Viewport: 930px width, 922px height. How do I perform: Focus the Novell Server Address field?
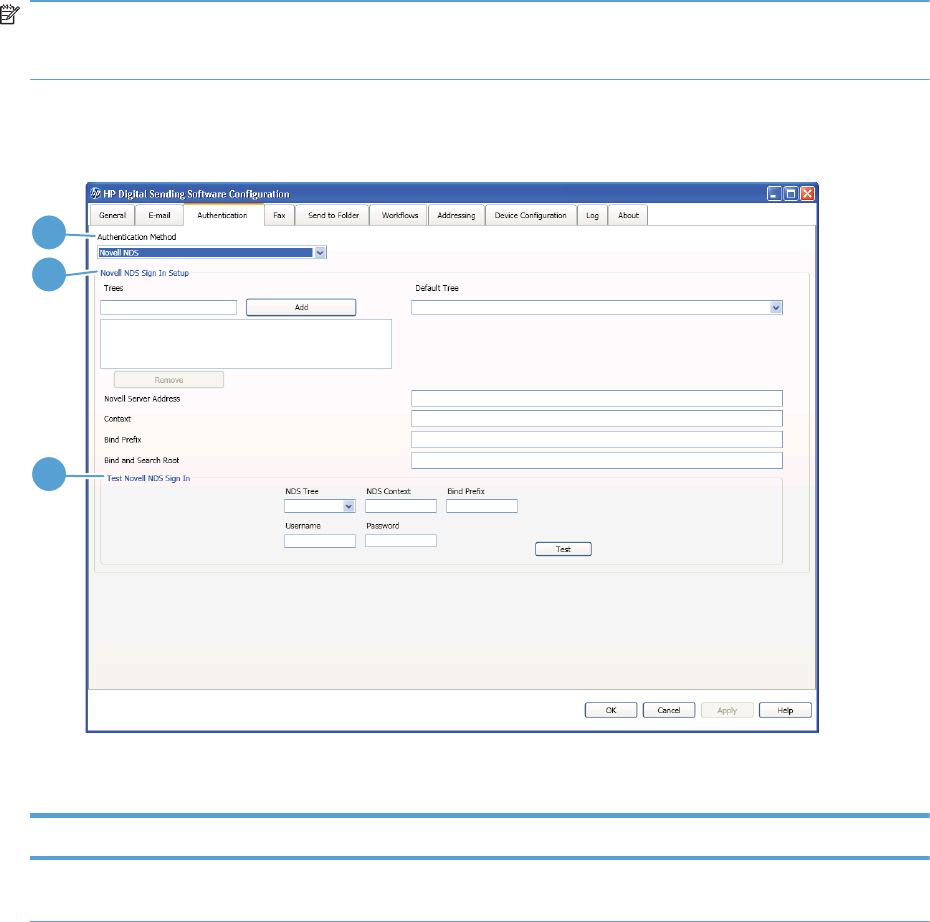click(597, 398)
